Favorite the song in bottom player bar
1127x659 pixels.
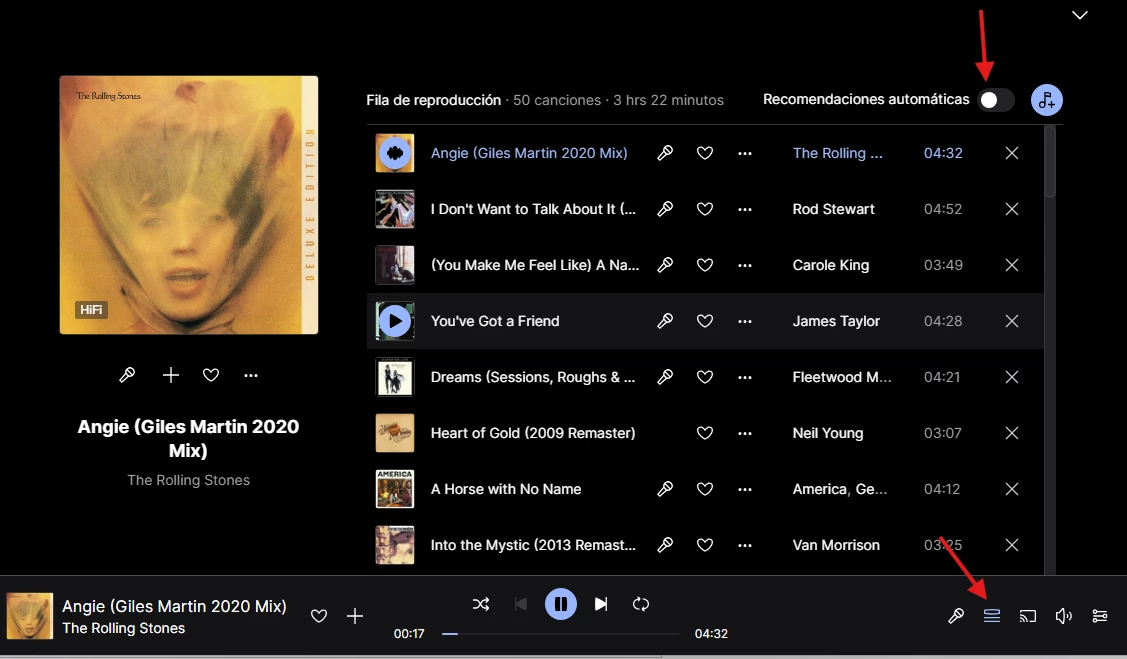[x=319, y=616]
